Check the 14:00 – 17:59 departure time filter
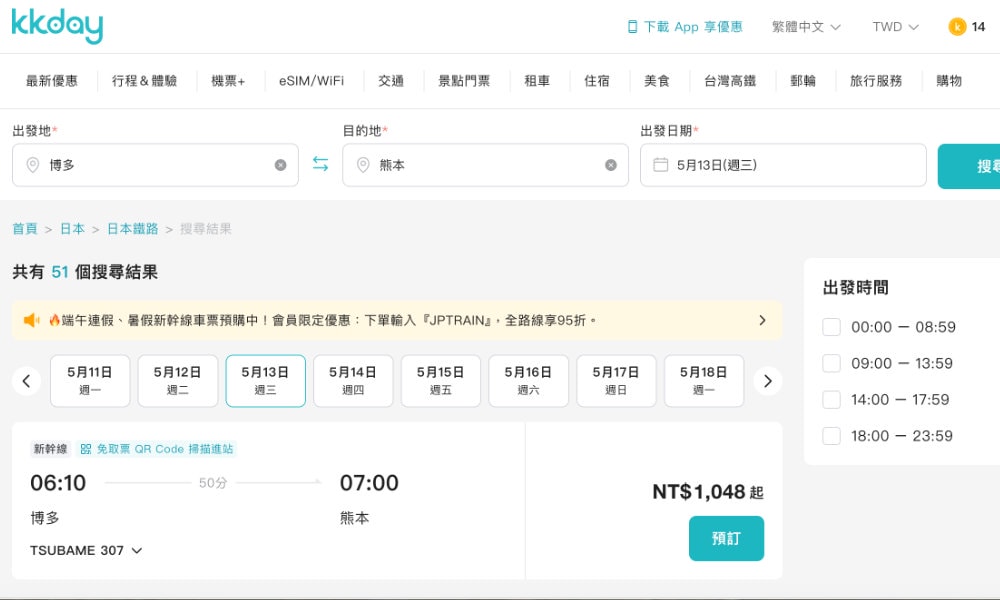The height and width of the screenshot is (600, 1000). pyautogui.click(x=832, y=400)
